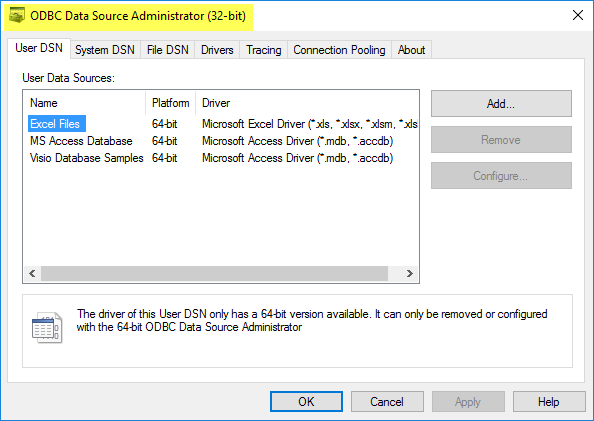Image resolution: width=594 pixels, height=421 pixels.
Task: Click the Microsoft Excel Driver cell
Action: click(x=310, y=124)
